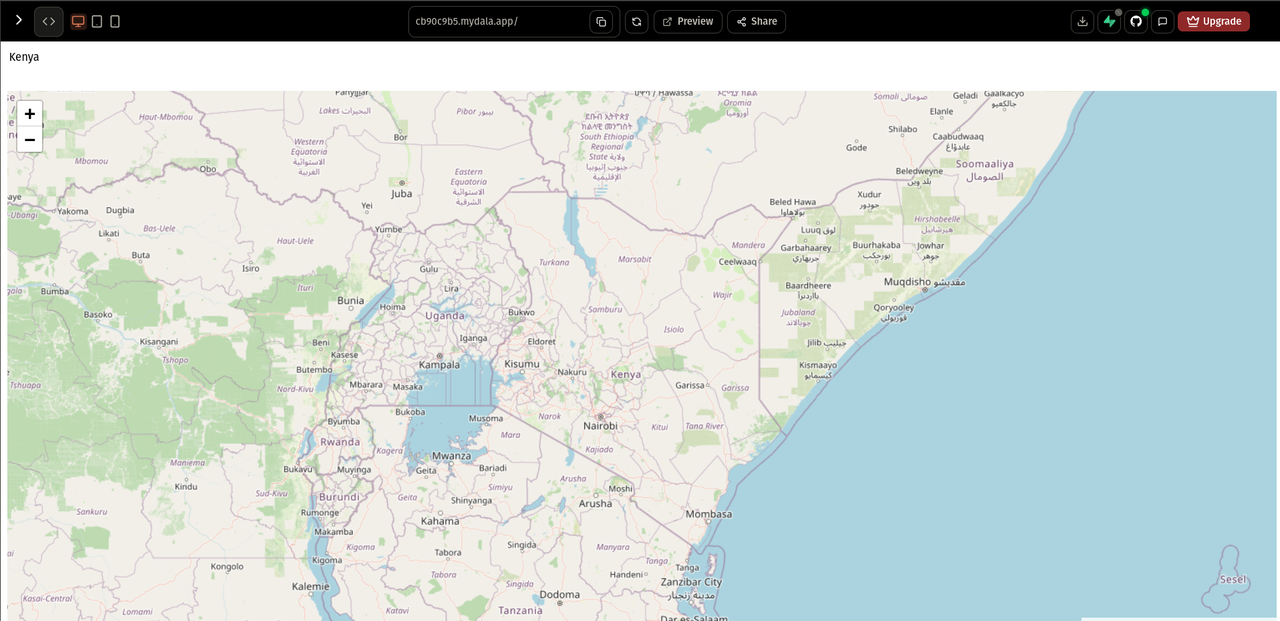1280x621 pixels.
Task: Zoom out the map with minus
Action: [30, 140]
